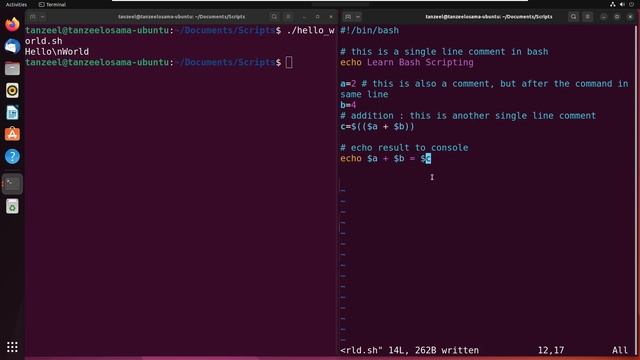The image size is (640, 360).
Task: Click '# echo result to console' comment
Action: pos(404,148)
